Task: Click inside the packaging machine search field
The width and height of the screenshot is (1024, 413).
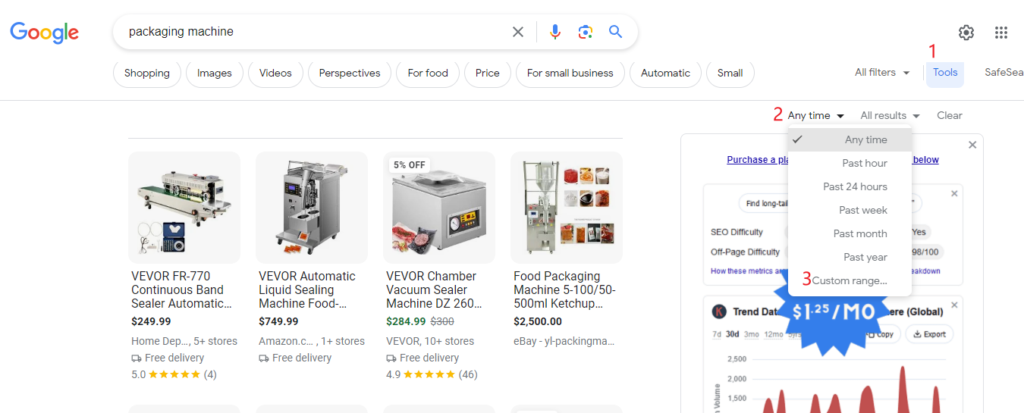Action: tap(313, 31)
